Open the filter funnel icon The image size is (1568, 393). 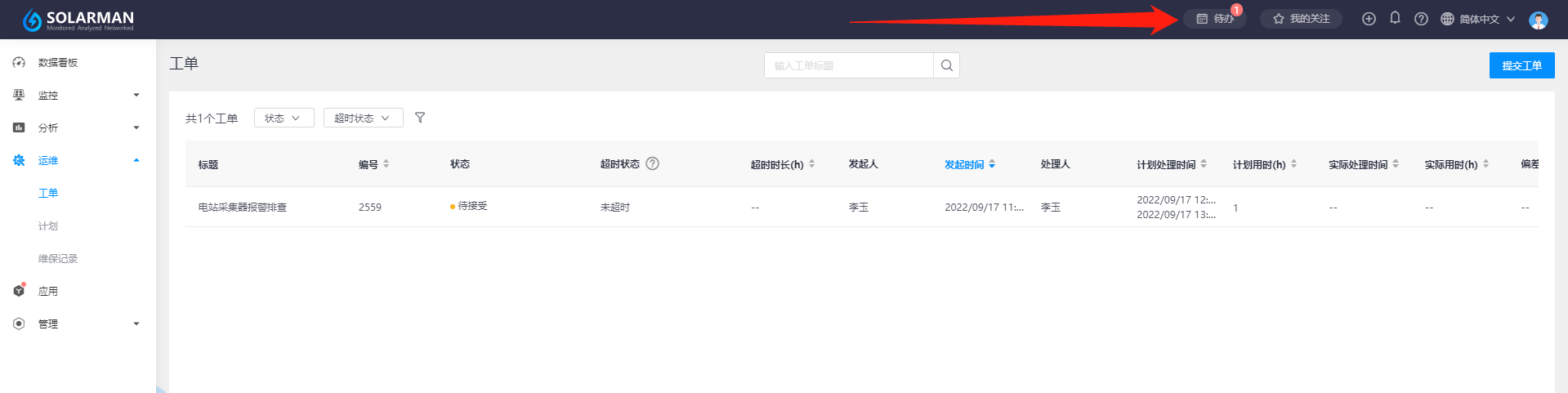(420, 118)
